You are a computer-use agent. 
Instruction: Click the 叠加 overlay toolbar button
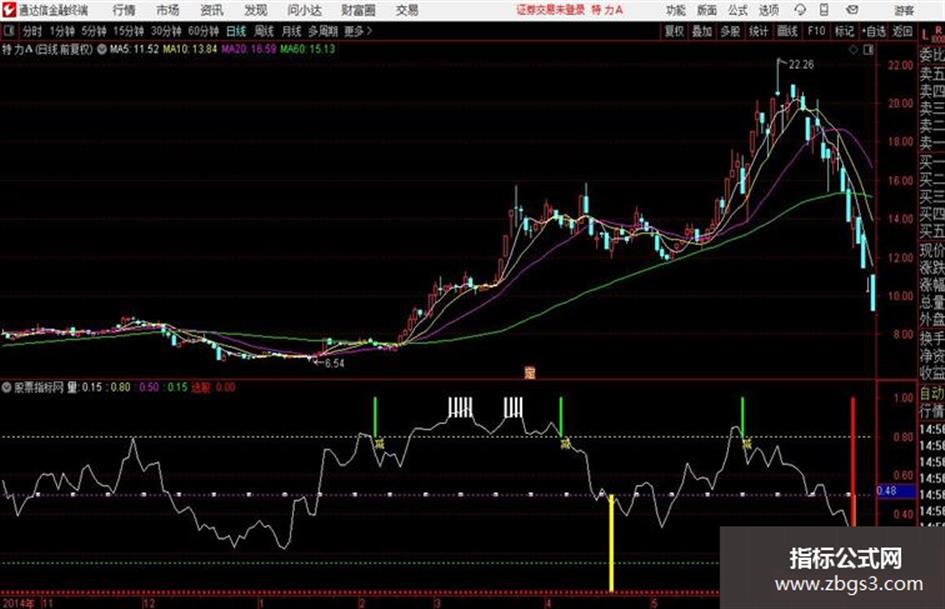(702, 31)
